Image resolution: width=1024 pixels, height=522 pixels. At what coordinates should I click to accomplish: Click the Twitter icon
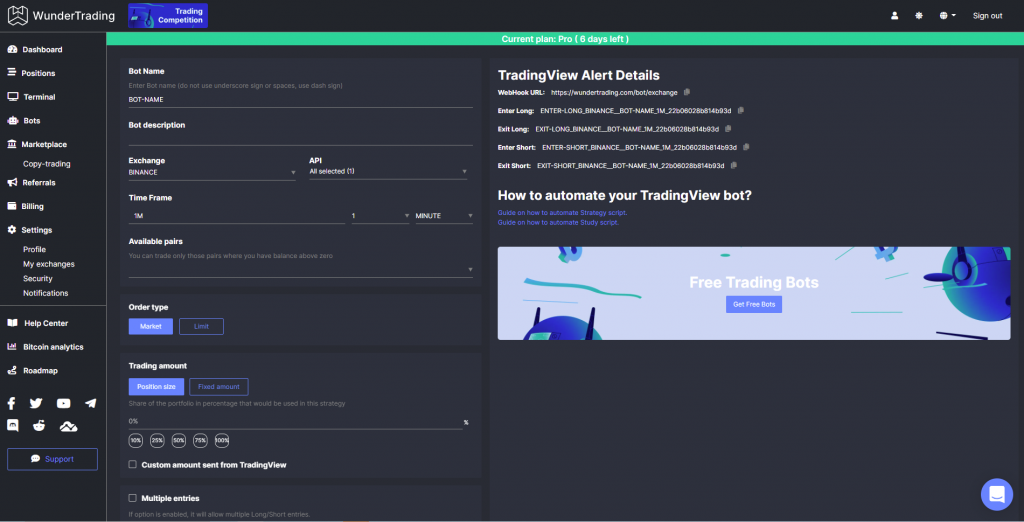(x=36, y=403)
